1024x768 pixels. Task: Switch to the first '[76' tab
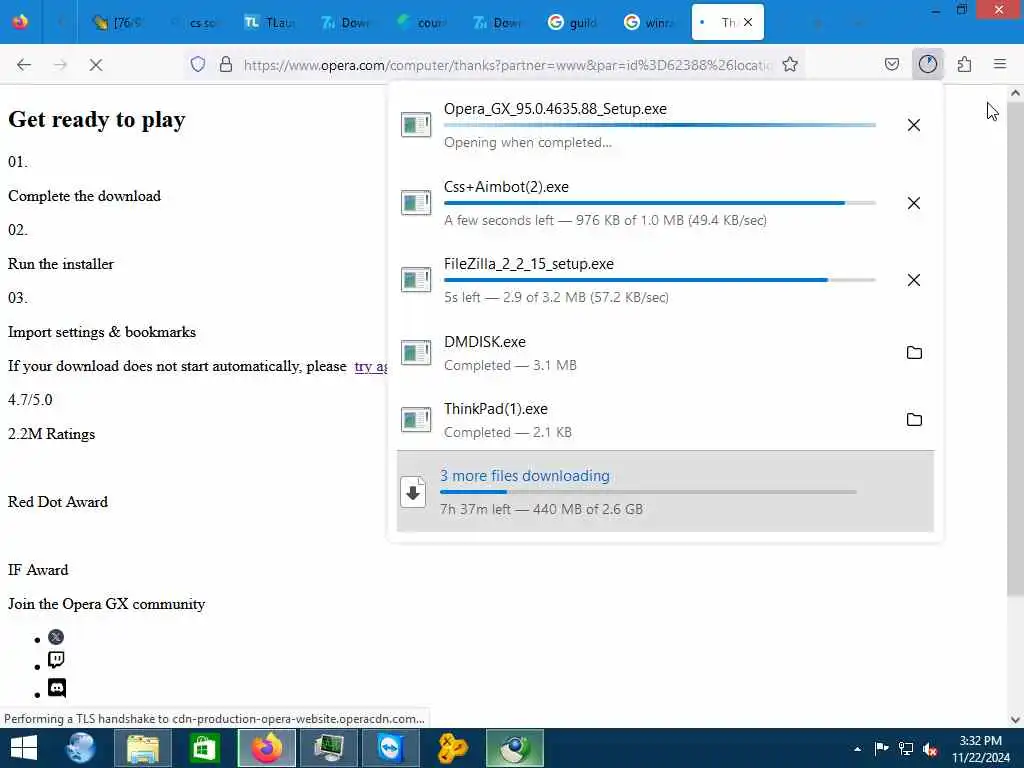(118, 23)
